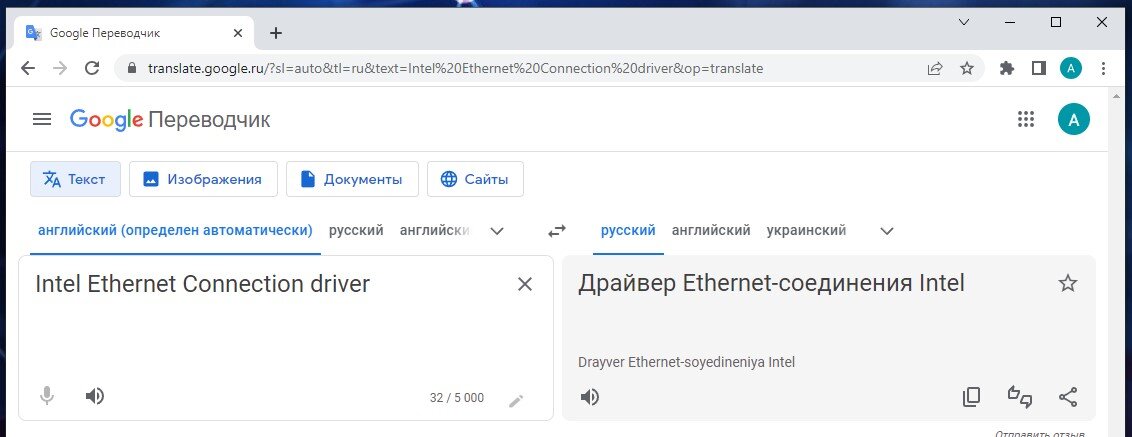Viewport: 1132px width, 437px height.
Task: Start voice input with the microphone
Action: click(47, 396)
